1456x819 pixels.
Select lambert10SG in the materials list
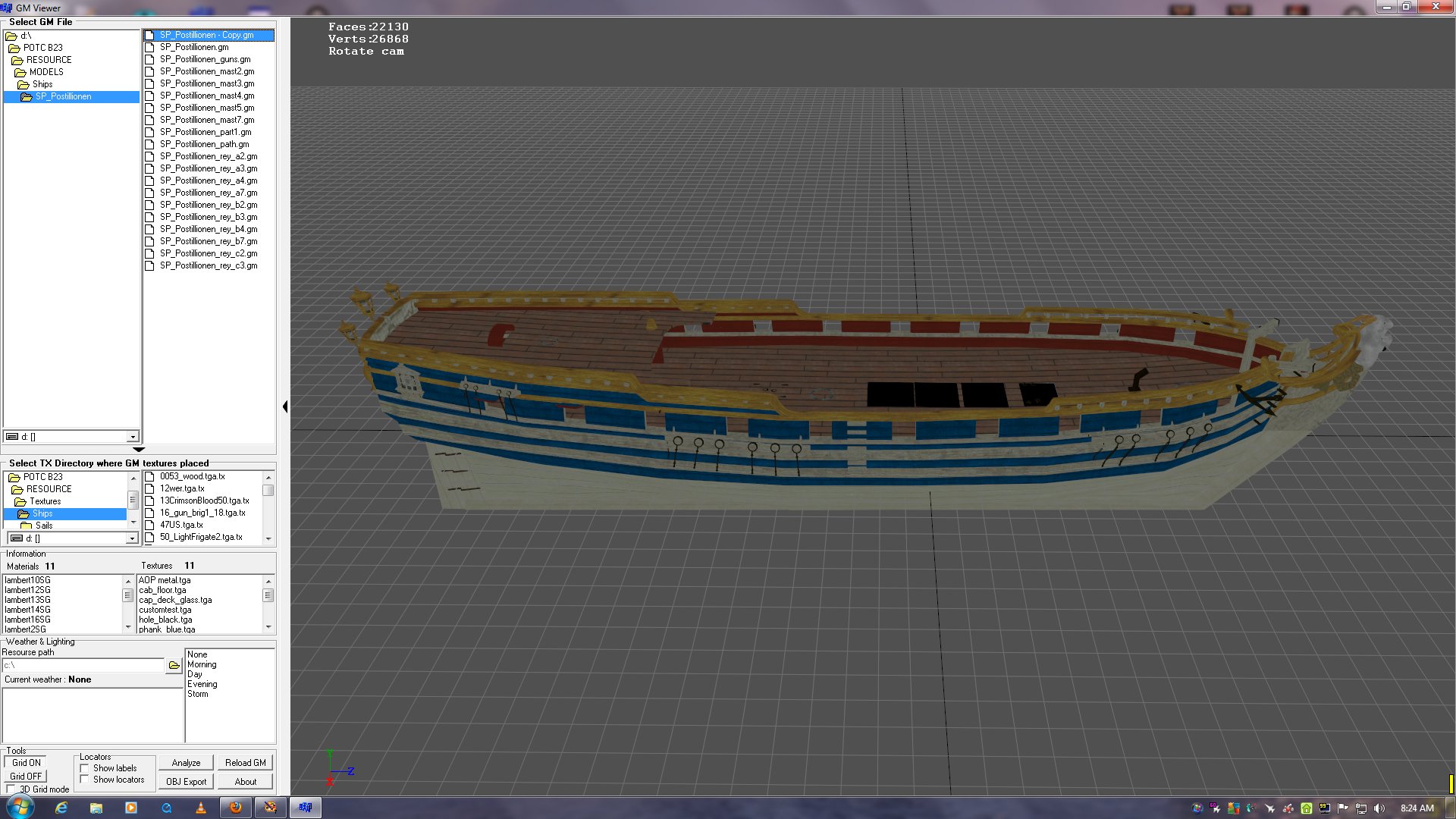point(27,580)
